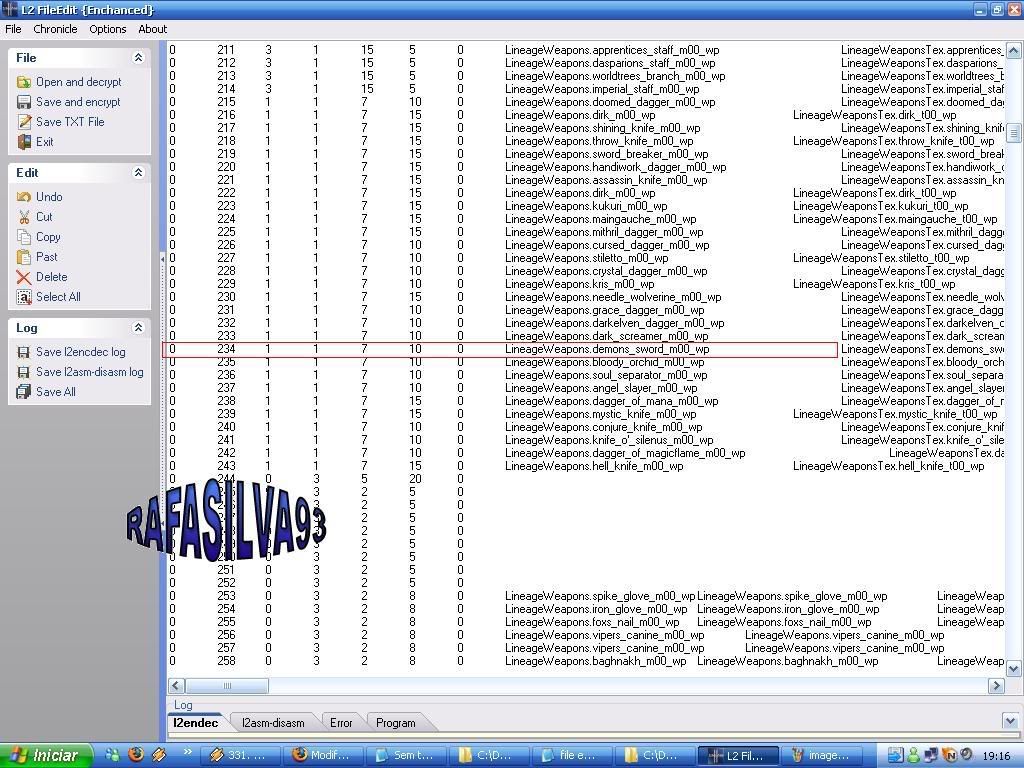1024x768 pixels.
Task: Click the L2 FileEdit title bar icon
Action: [9, 9]
